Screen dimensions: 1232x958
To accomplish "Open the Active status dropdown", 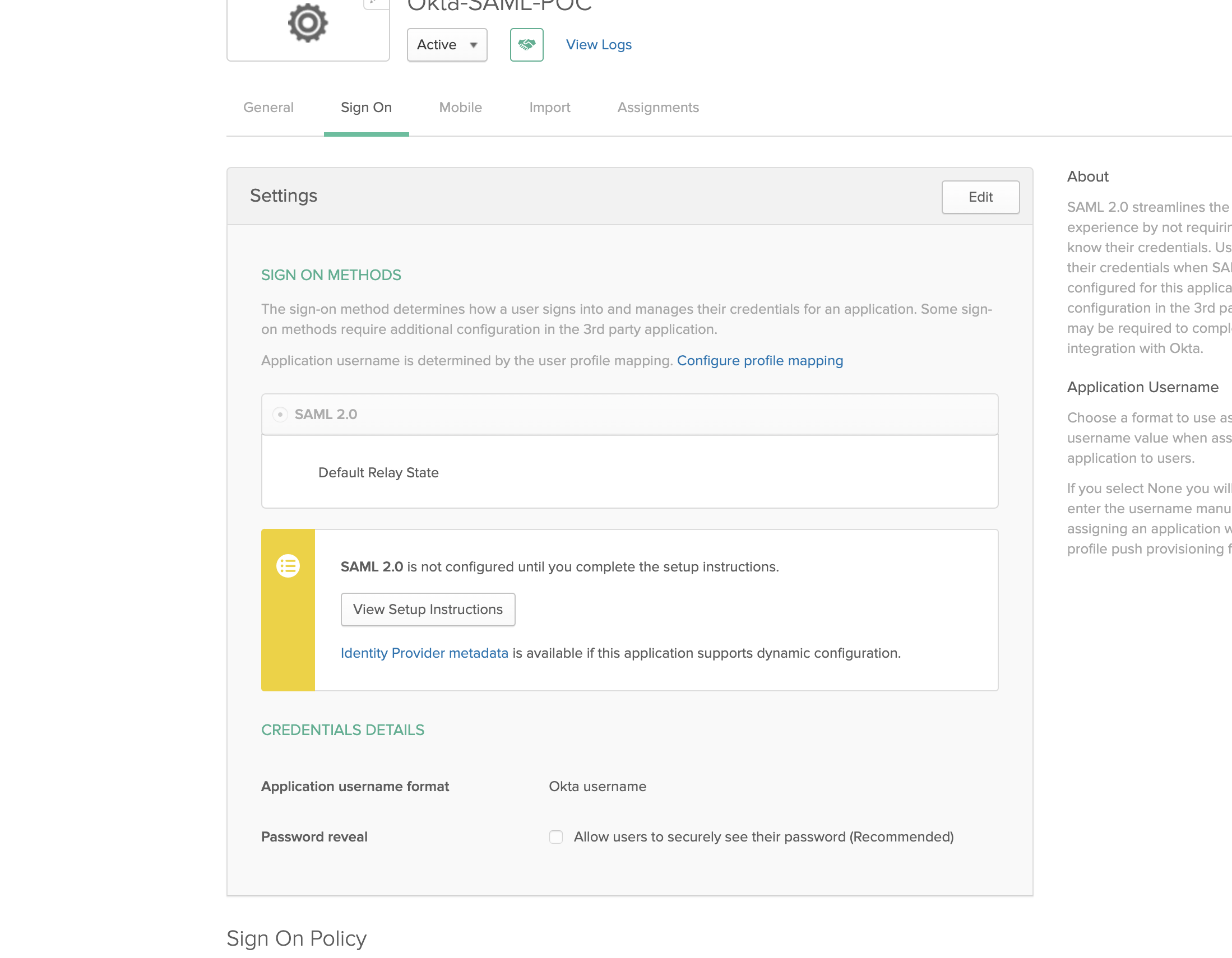I will pyautogui.click(x=447, y=45).
